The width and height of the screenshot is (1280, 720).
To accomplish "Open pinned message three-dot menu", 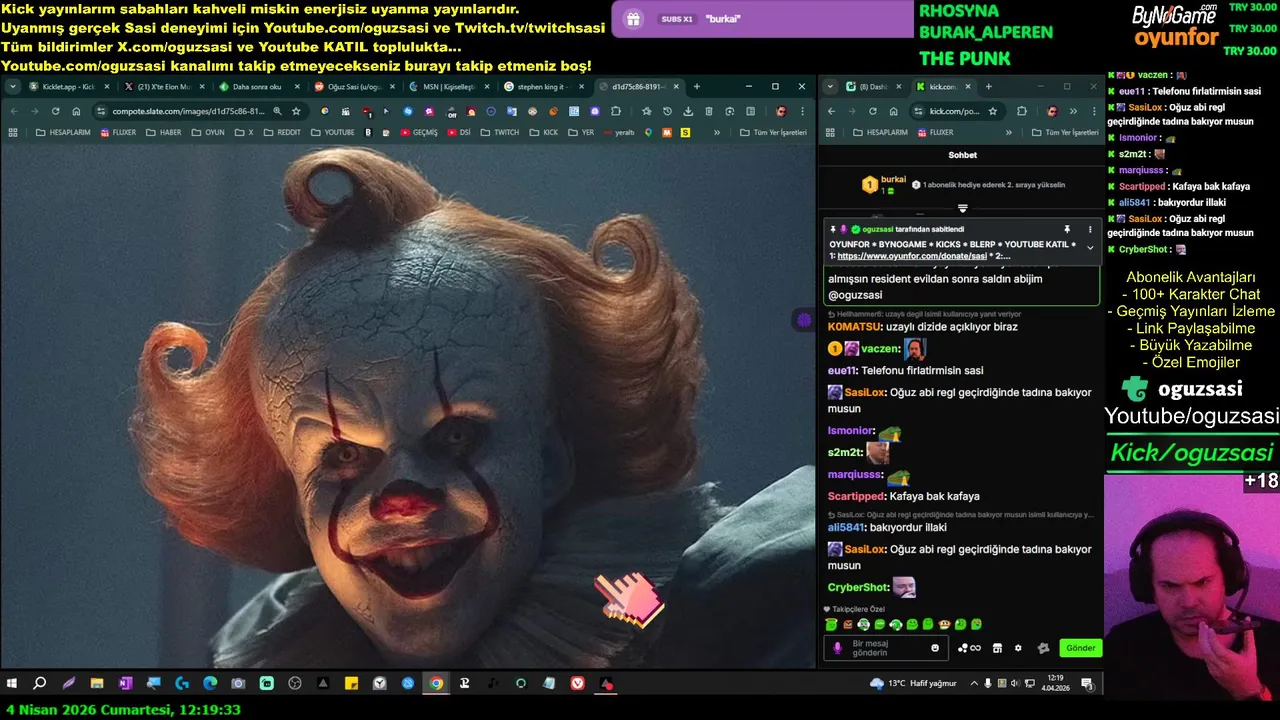I will (x=1090, y=229).
